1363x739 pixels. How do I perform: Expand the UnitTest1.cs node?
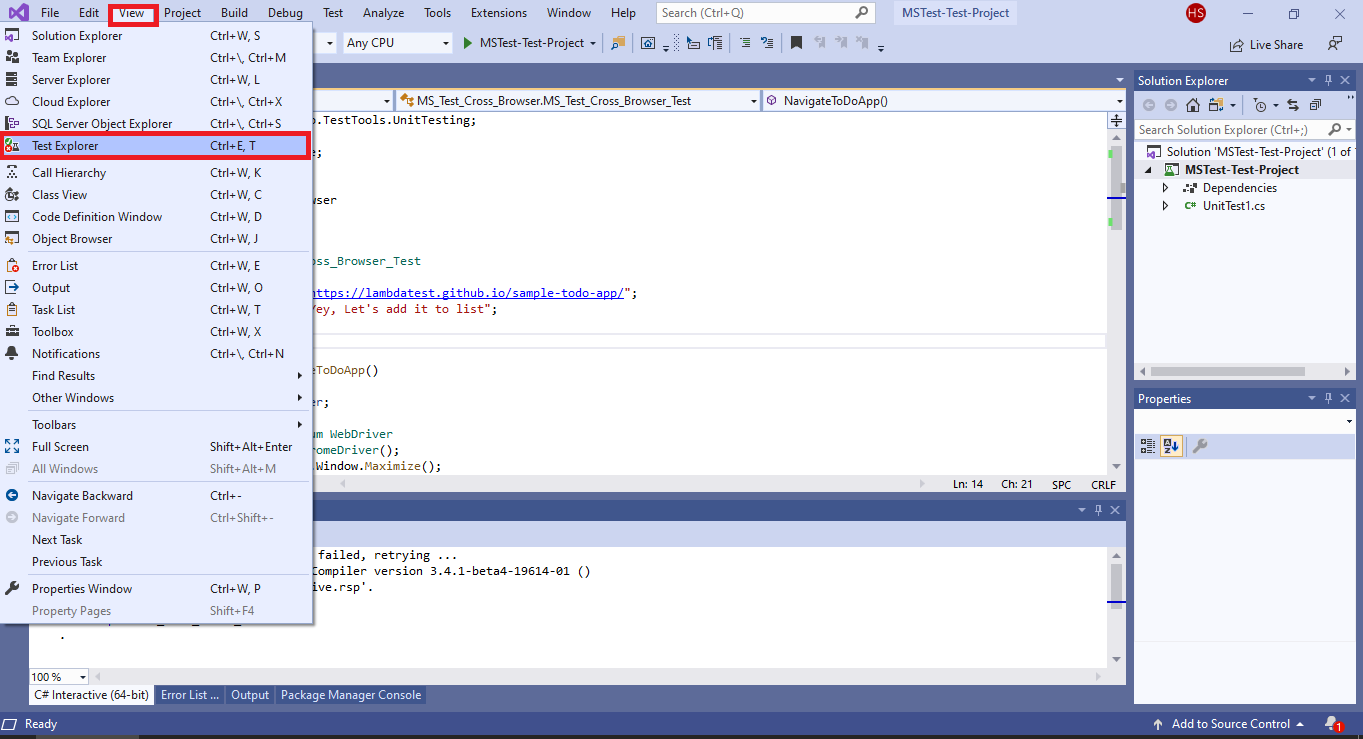(1165, 206)
